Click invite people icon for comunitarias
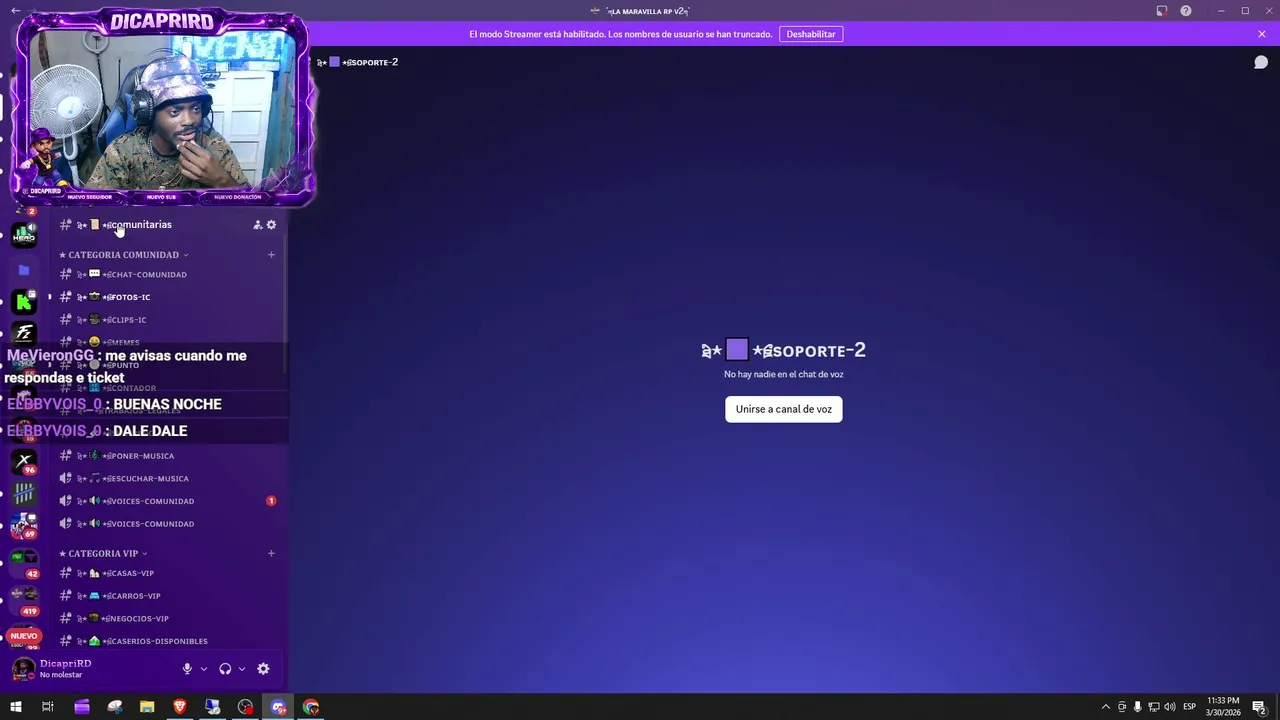Image resolution: width=1280 pixels, height=720 pixels. pyautogui.click(x=257, y=225)
